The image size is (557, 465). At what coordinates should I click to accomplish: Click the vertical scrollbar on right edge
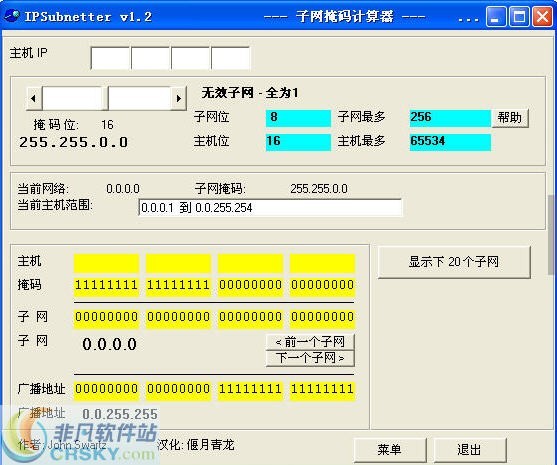click(x=552, y=234)
